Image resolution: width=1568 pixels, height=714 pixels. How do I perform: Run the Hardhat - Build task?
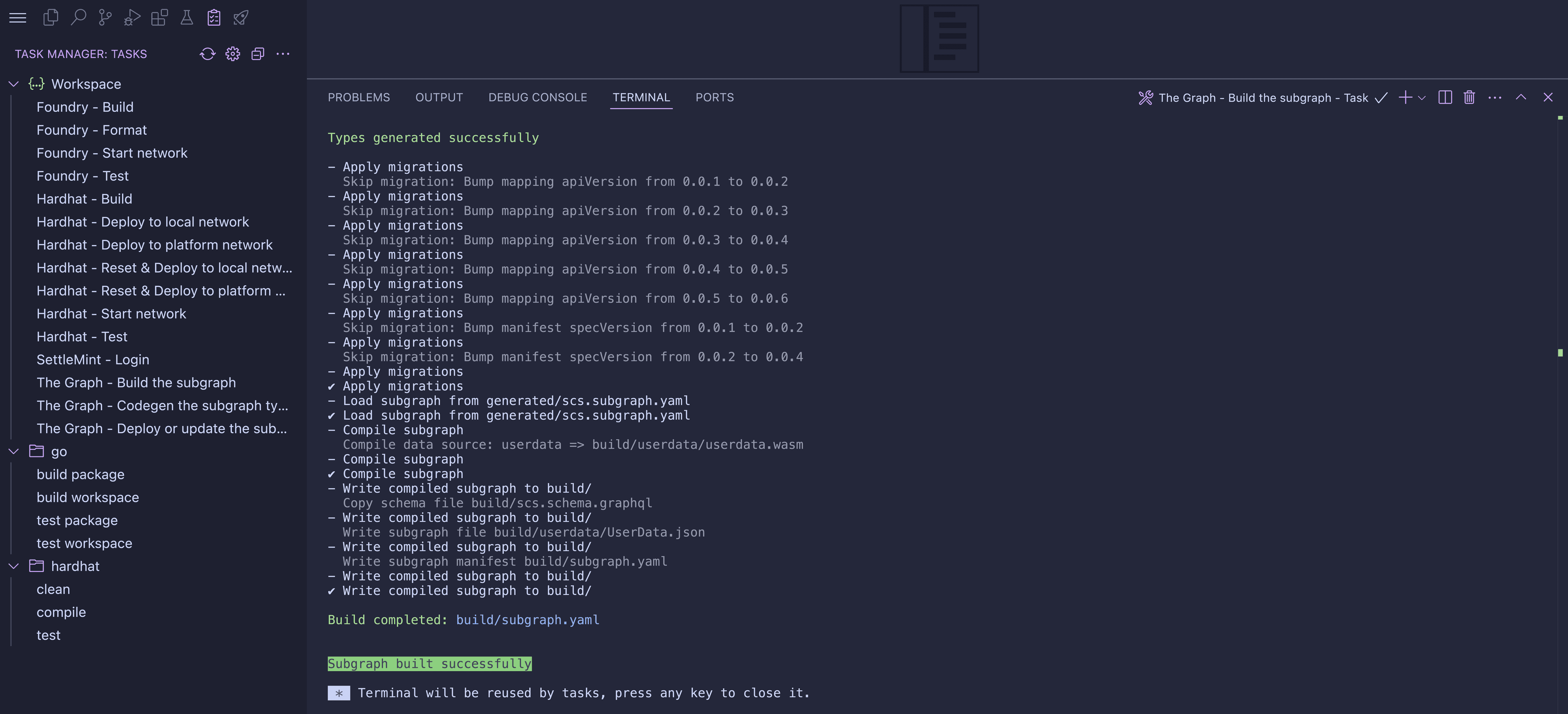pyautogui.click(x=84, y=199)
